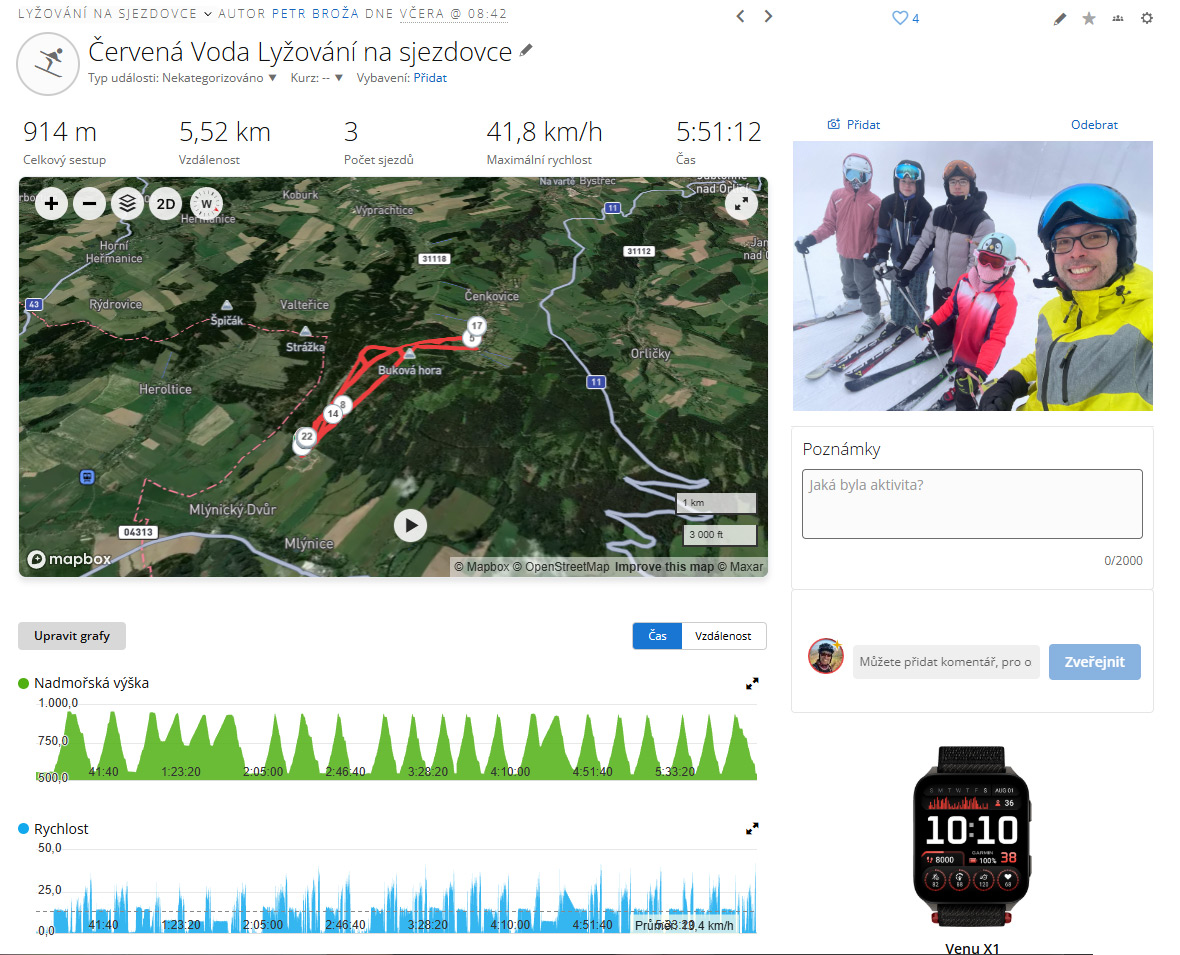Expand the Lyžování na sjezdovce activity type dropdown
Screen dimensions: 1180x955
207,14
